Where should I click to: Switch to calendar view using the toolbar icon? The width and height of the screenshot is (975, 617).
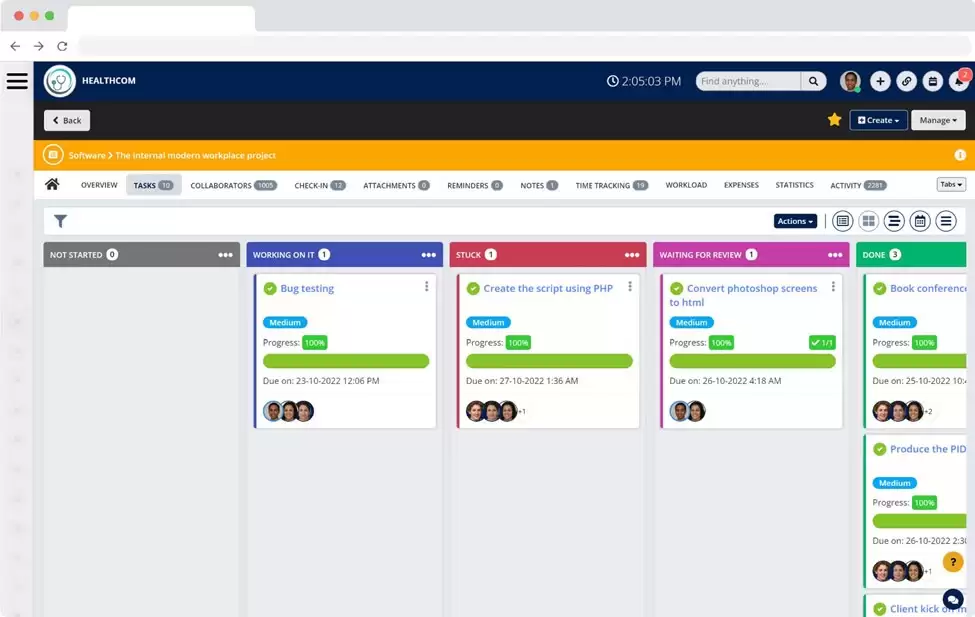click(x=920, y=221)
